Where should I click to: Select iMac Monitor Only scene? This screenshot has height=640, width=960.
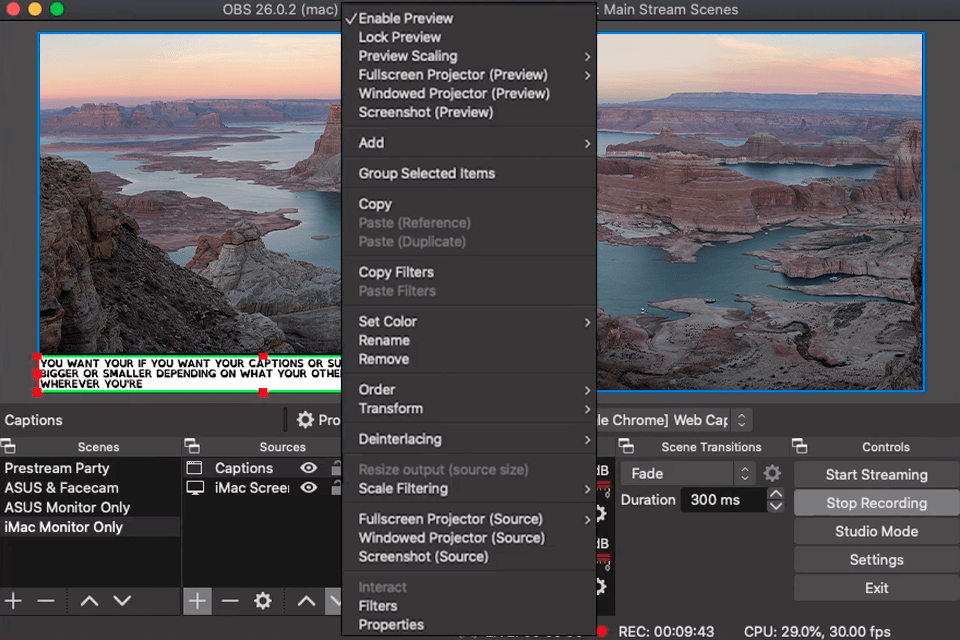91,527
